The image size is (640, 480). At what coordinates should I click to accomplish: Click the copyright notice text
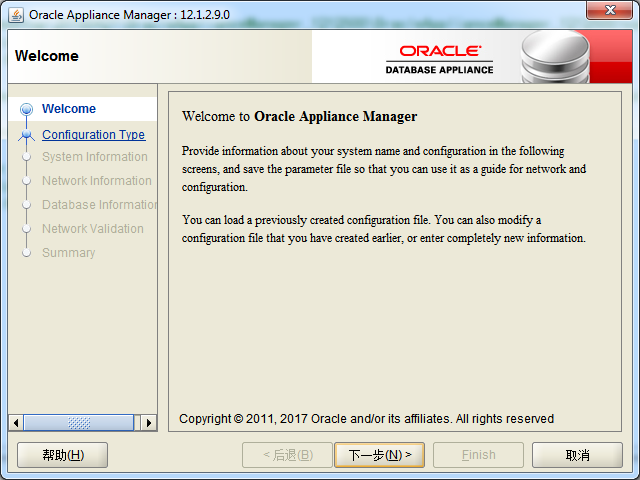(366, 418)
